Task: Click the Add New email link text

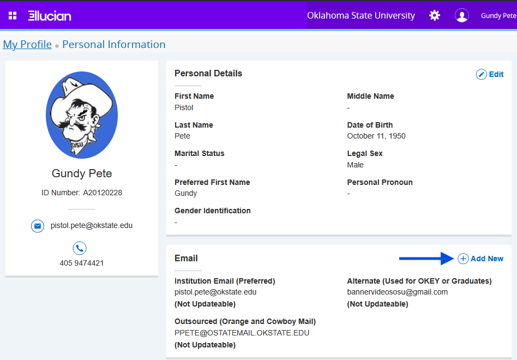Action: 487,259
